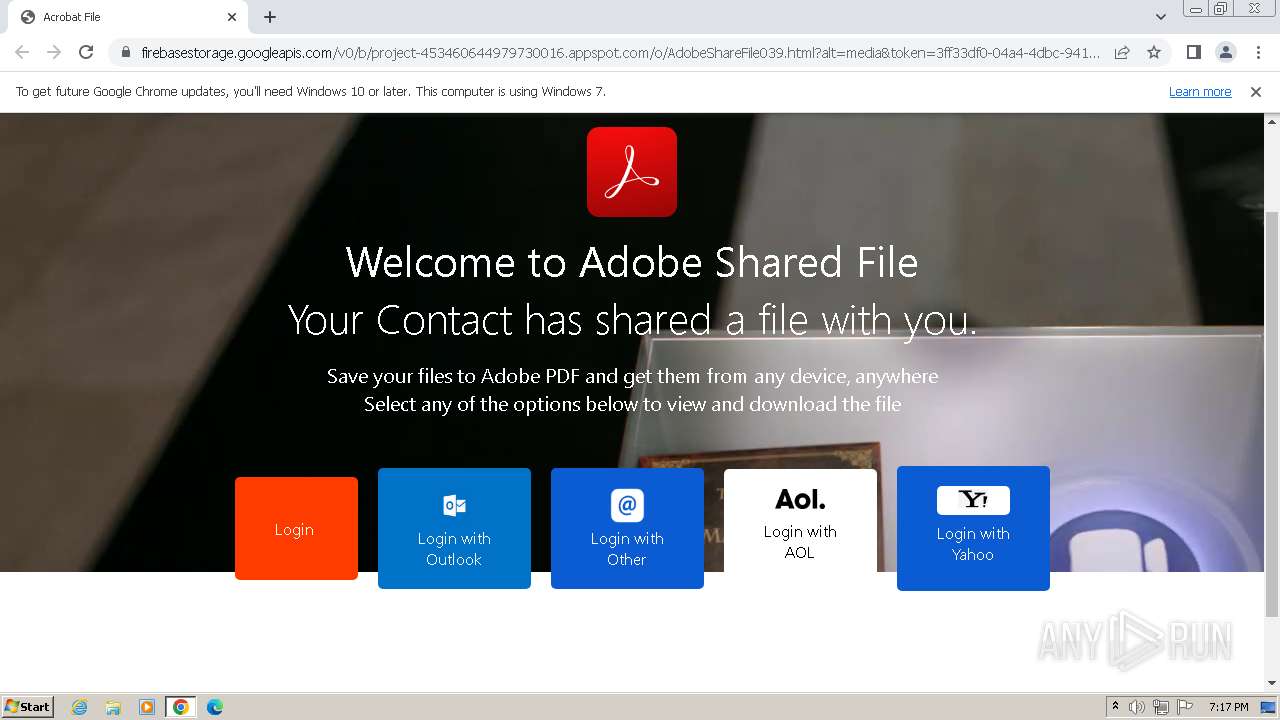
Task: Launch Microsoft Edge from taskbar
Action: (x=215, y=707)
